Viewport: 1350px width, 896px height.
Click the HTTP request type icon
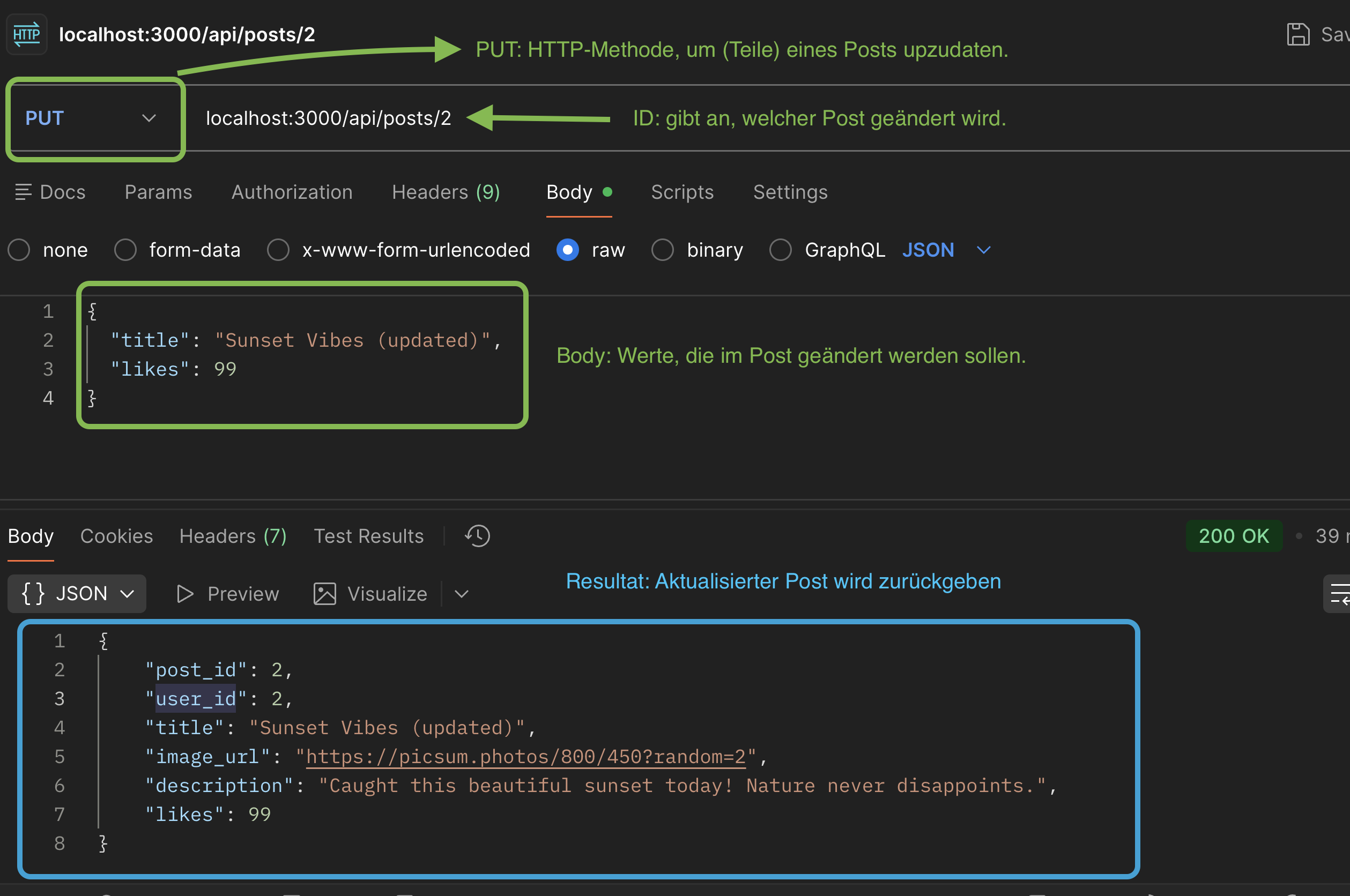26,34
